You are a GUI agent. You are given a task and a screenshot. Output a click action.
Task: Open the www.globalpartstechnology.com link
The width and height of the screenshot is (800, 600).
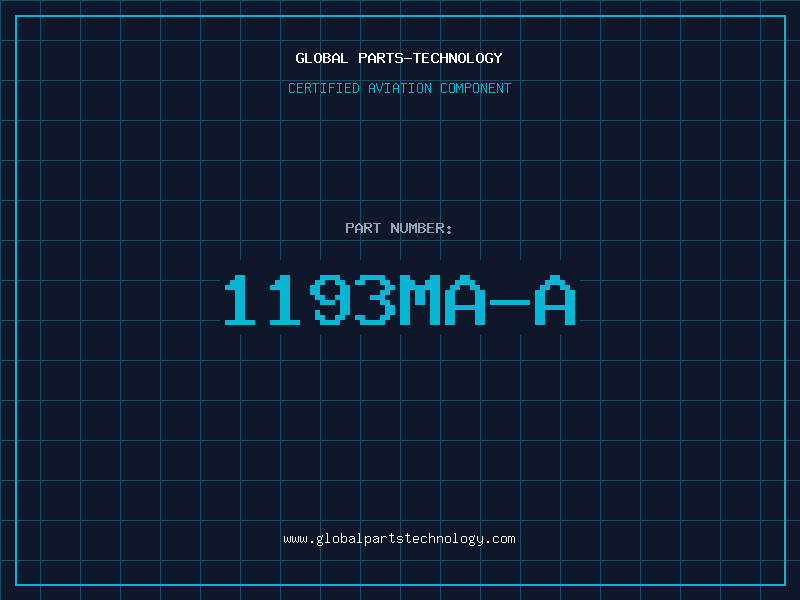[399, 539]
